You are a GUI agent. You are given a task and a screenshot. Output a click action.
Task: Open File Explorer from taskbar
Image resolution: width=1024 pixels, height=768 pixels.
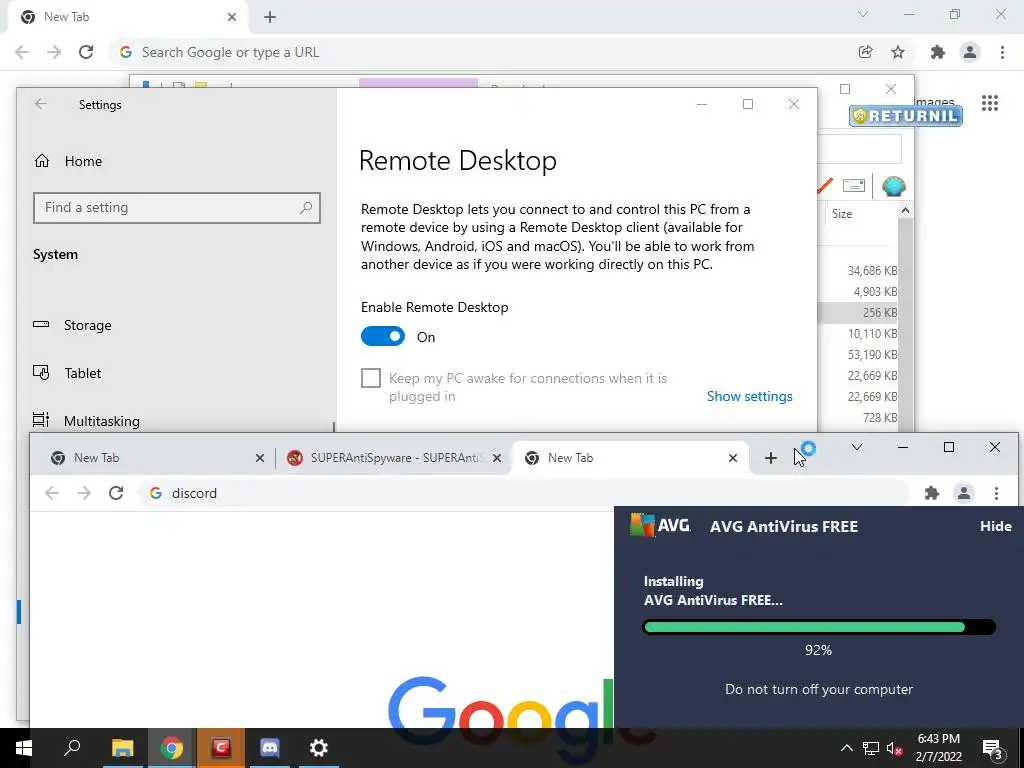click(x=122, y=748)
